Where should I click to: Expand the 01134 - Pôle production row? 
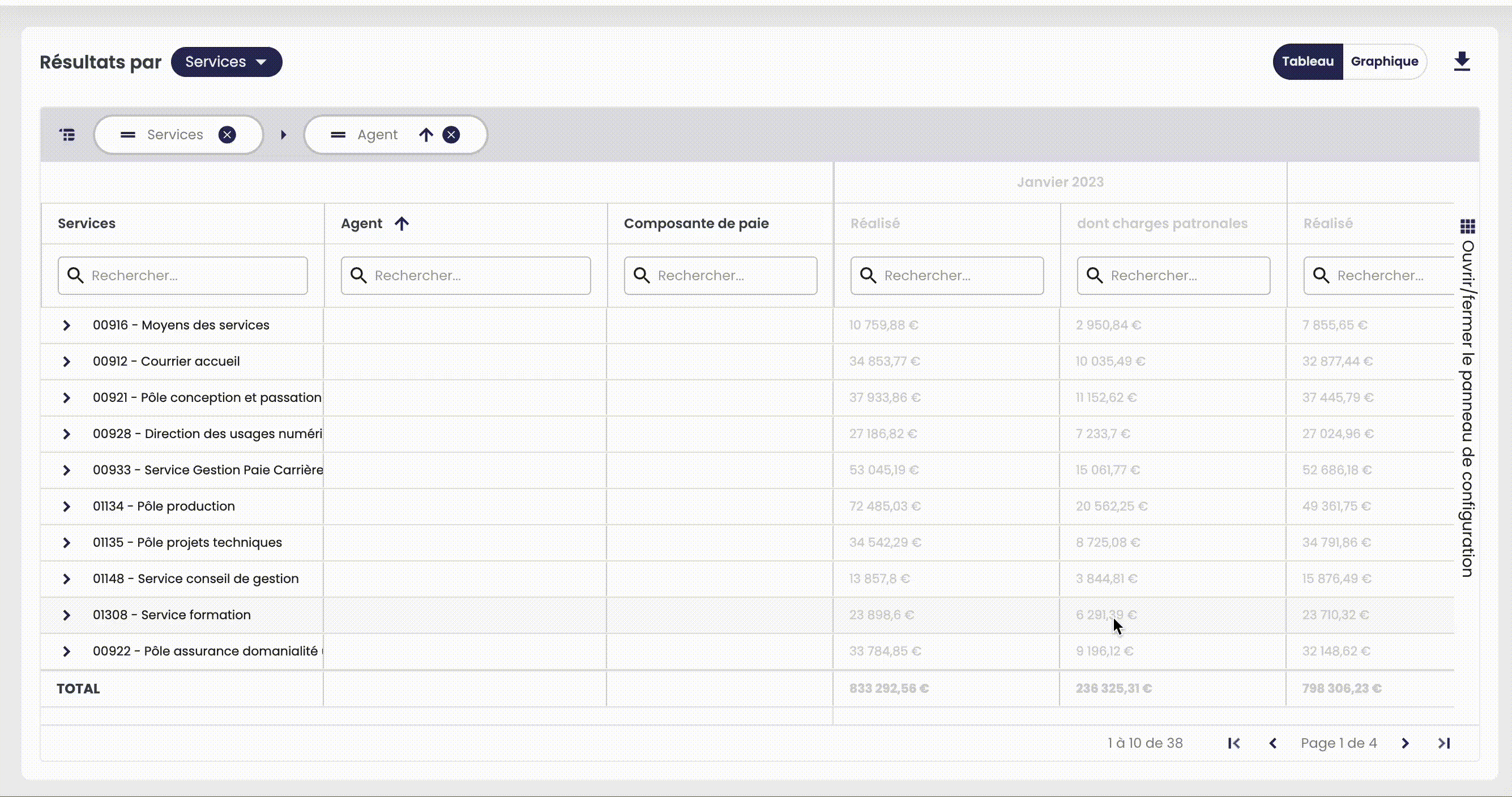pyautogui.click(x=66, y=506)
